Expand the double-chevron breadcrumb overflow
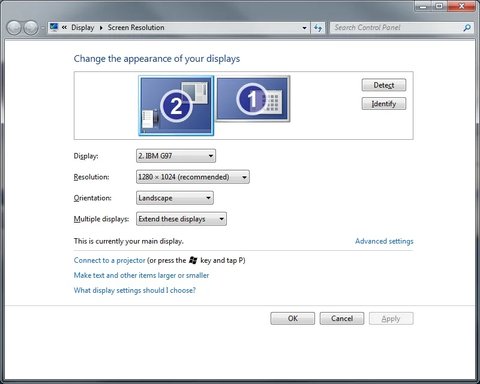480x384 pixels. [x=64, y=28]
